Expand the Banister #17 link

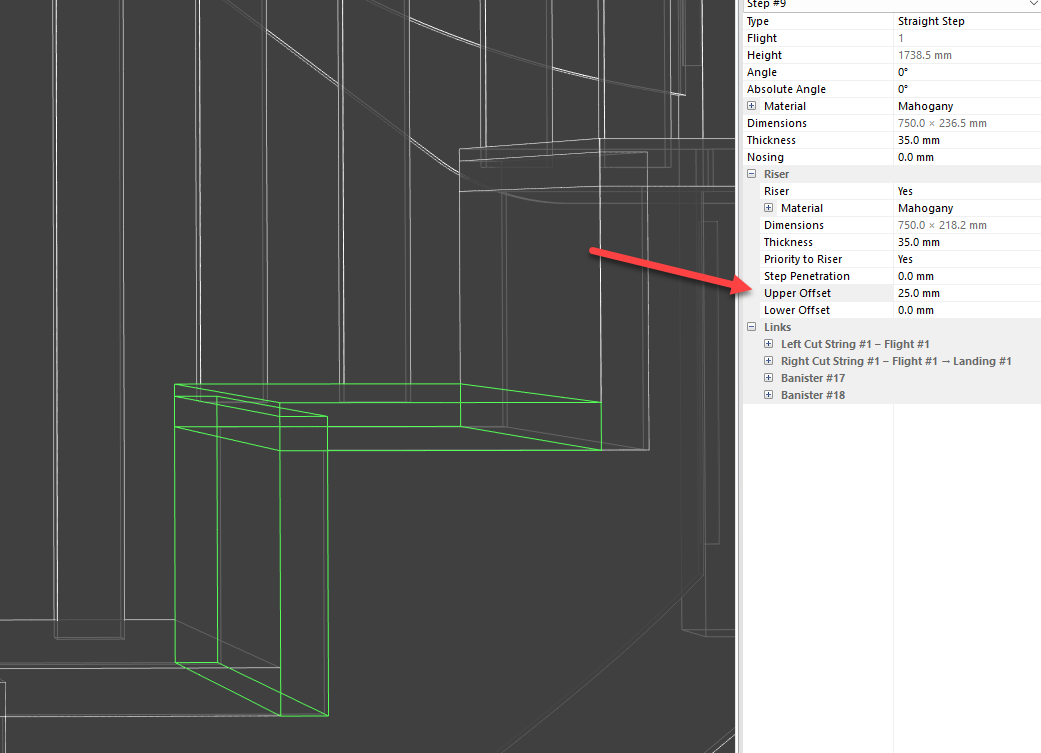(x=769, y=378)
